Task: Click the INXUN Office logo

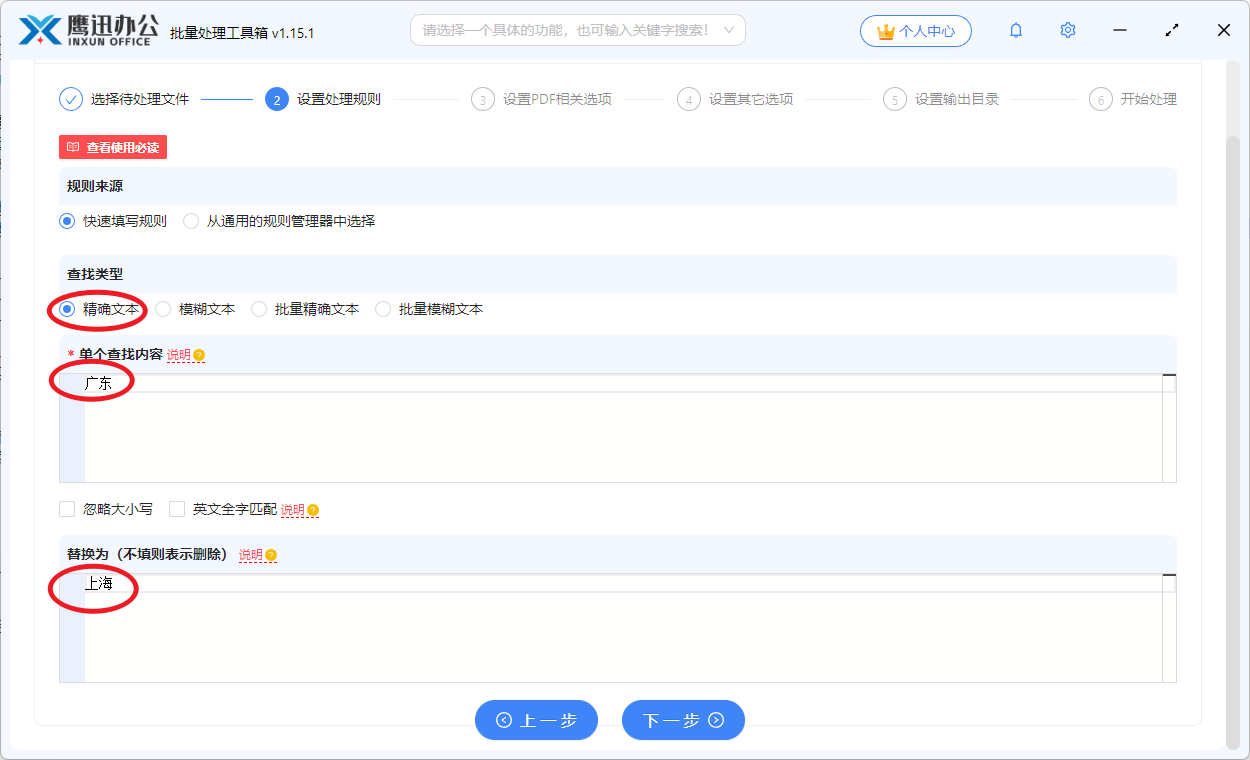Action: point(87,30)
